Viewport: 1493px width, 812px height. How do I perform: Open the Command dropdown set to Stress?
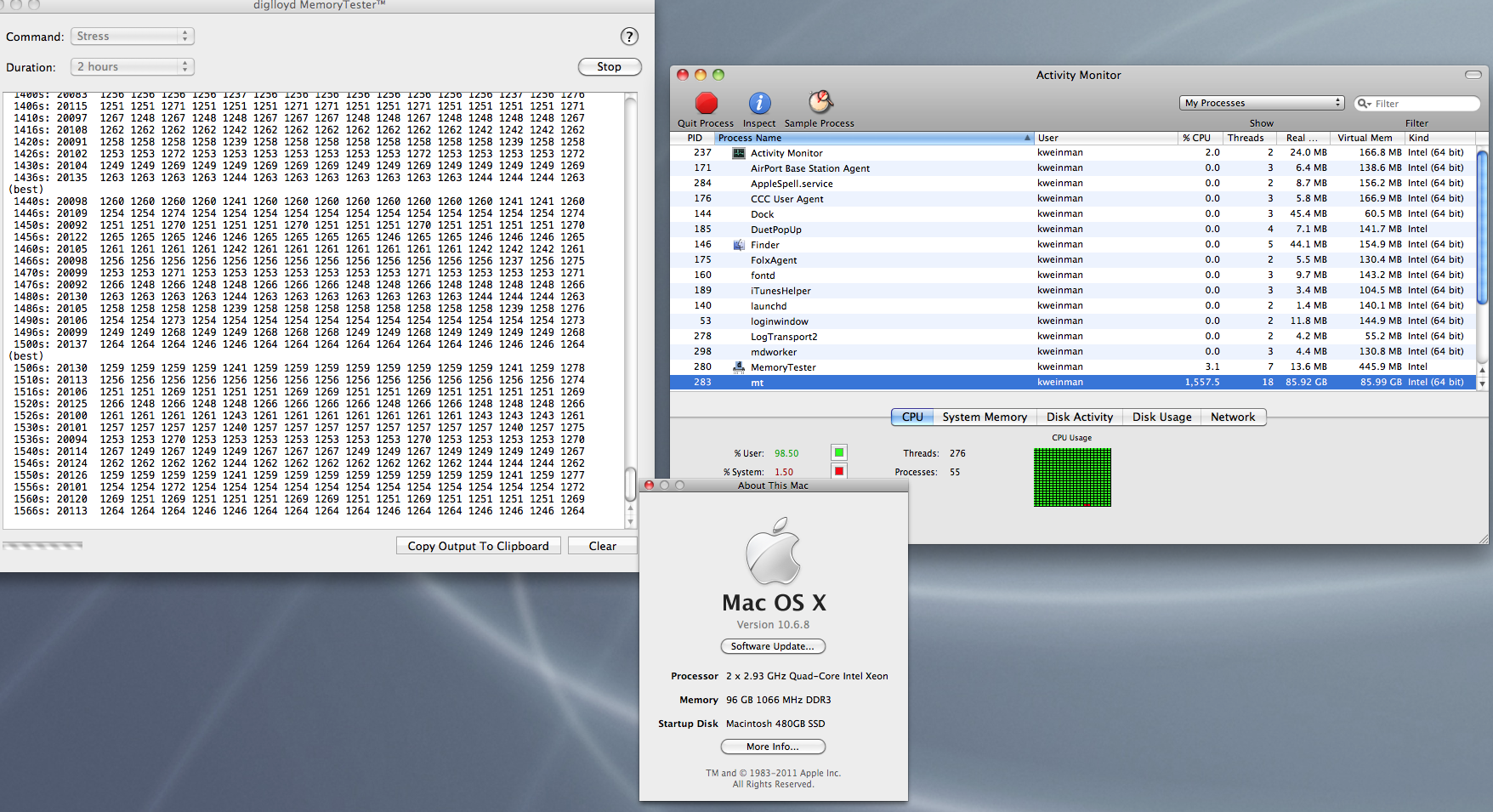click(133, 37)
